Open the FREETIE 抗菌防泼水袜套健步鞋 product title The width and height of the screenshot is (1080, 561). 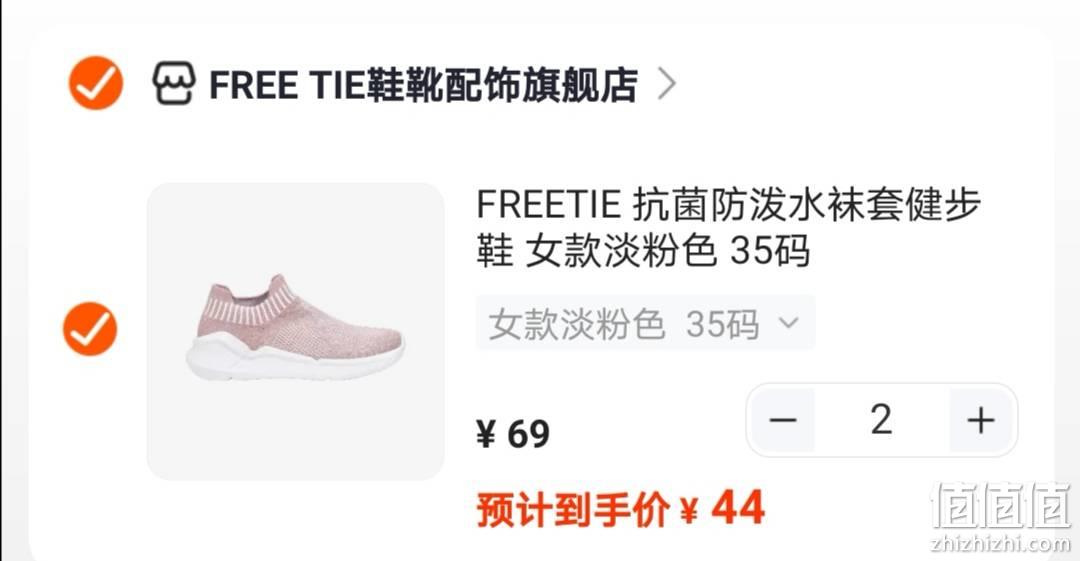pyautogui.click(x=727, y=227)
